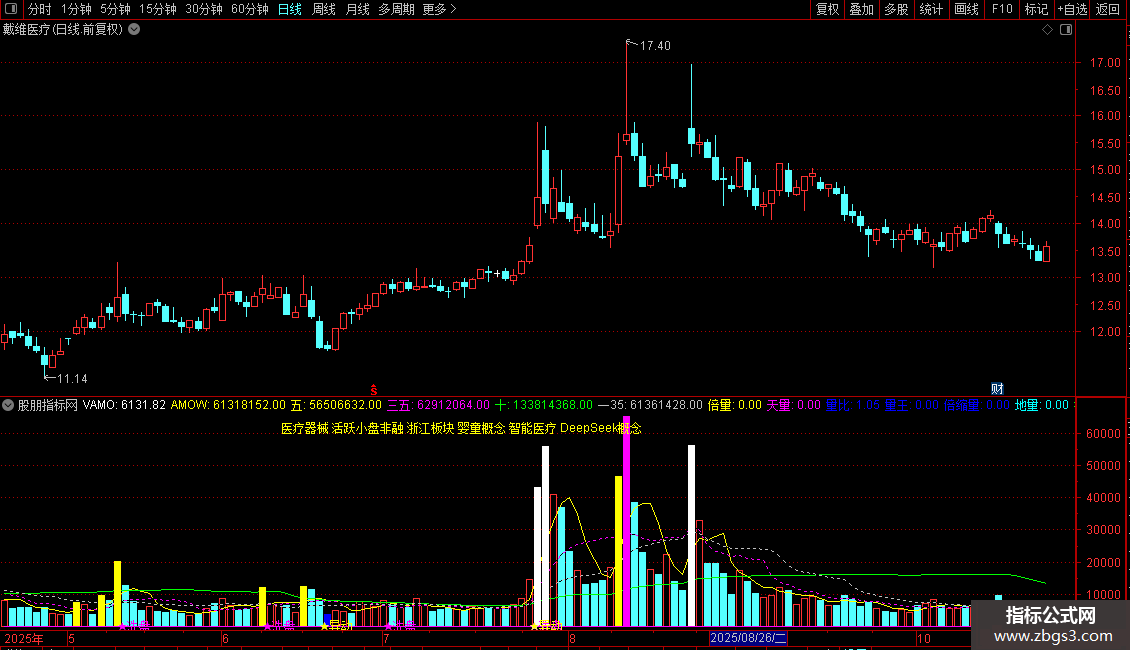
Task: Click month 10 on the time axis
Action: tap(924, 638)
